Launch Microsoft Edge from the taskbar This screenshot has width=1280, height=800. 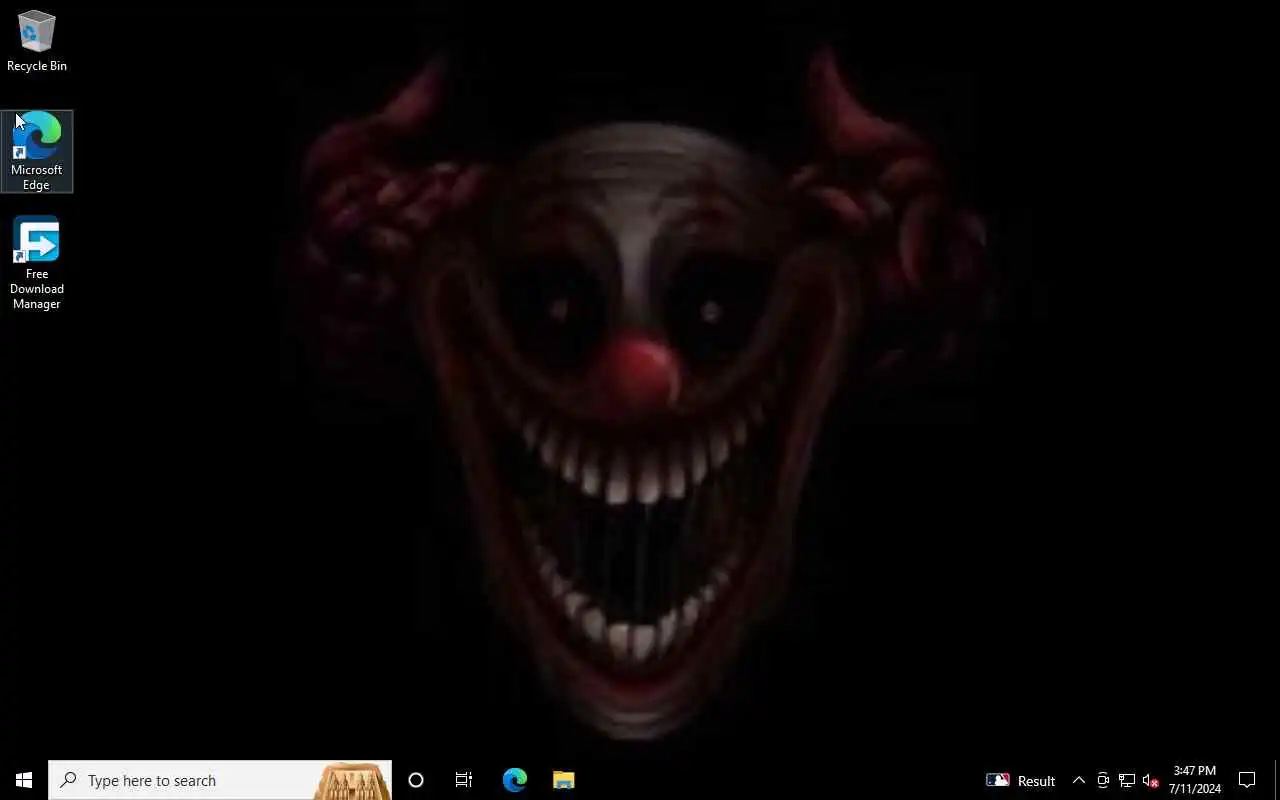[x=515, y=780]
